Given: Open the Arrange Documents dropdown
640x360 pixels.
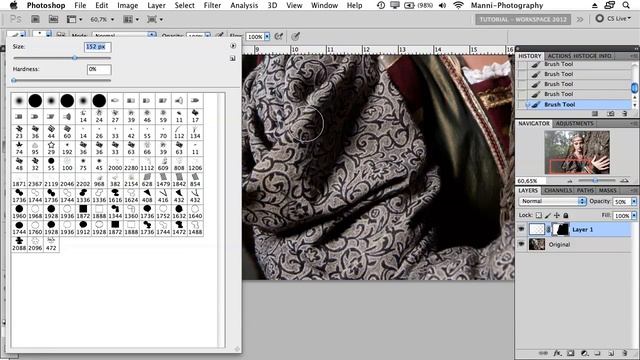Looking at the screenshot, I should pos(131,19).
